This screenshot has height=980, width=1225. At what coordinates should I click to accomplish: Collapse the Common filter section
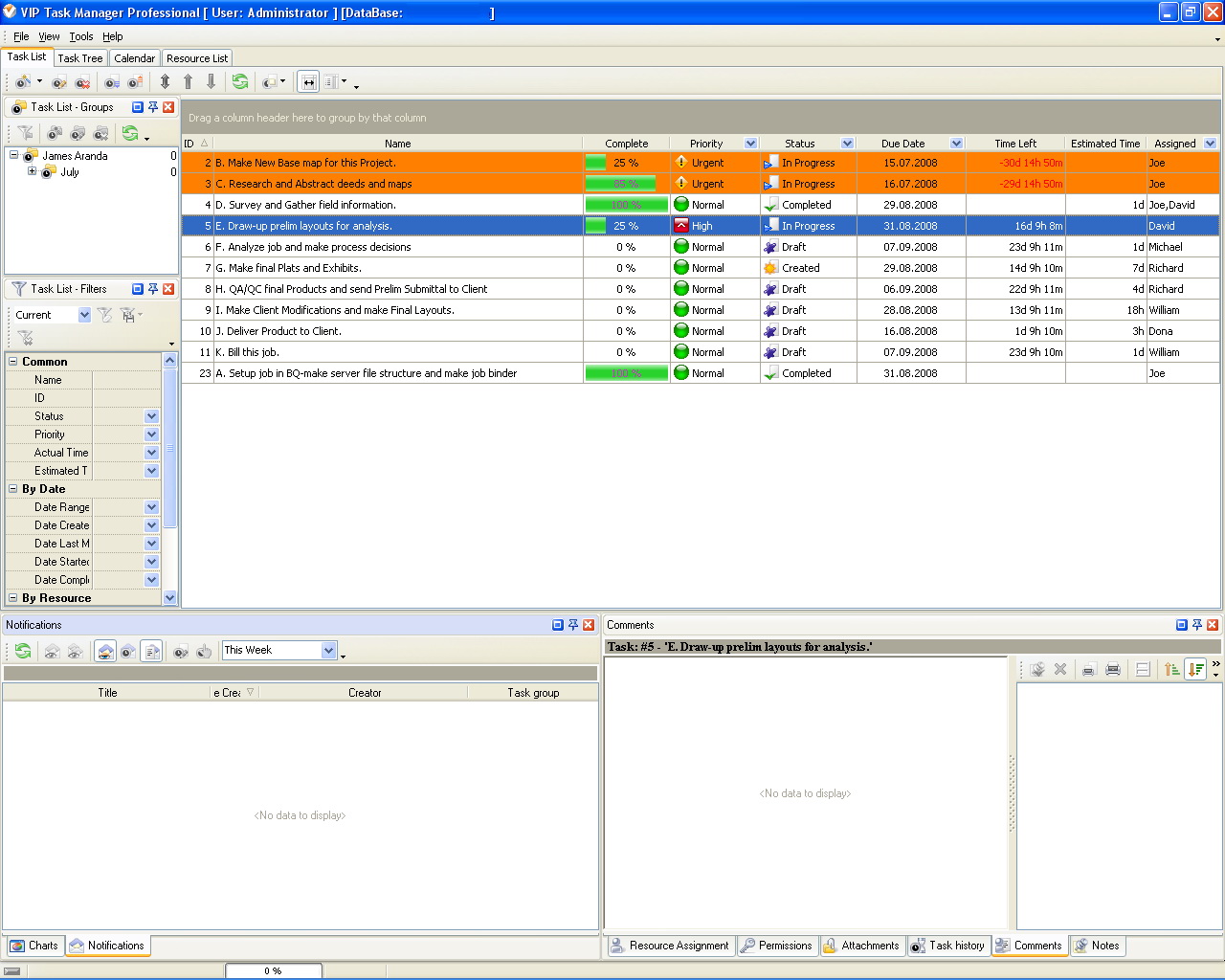point(13,362)
